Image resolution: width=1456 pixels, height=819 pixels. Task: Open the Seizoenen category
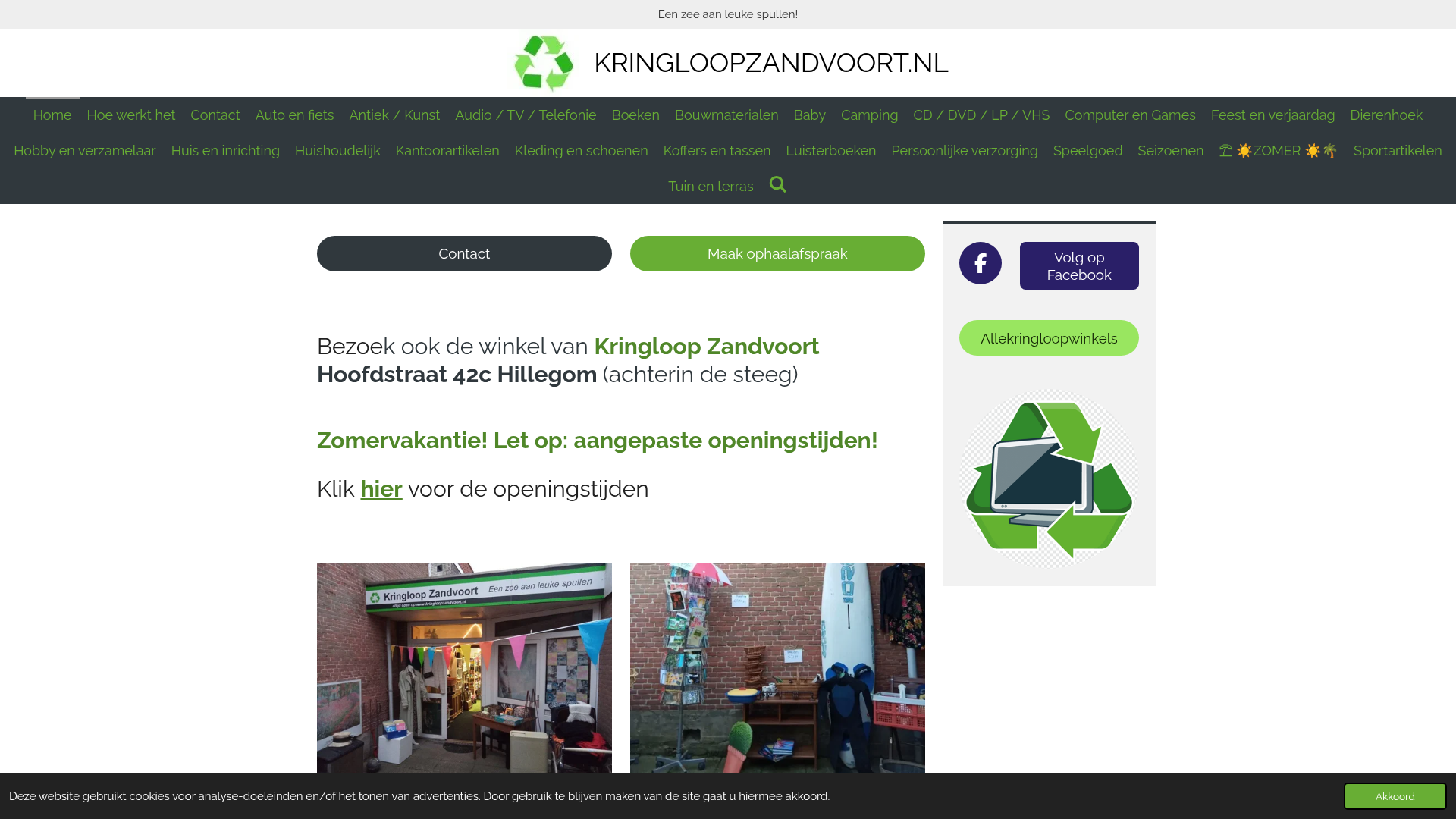pos(1170,151)
